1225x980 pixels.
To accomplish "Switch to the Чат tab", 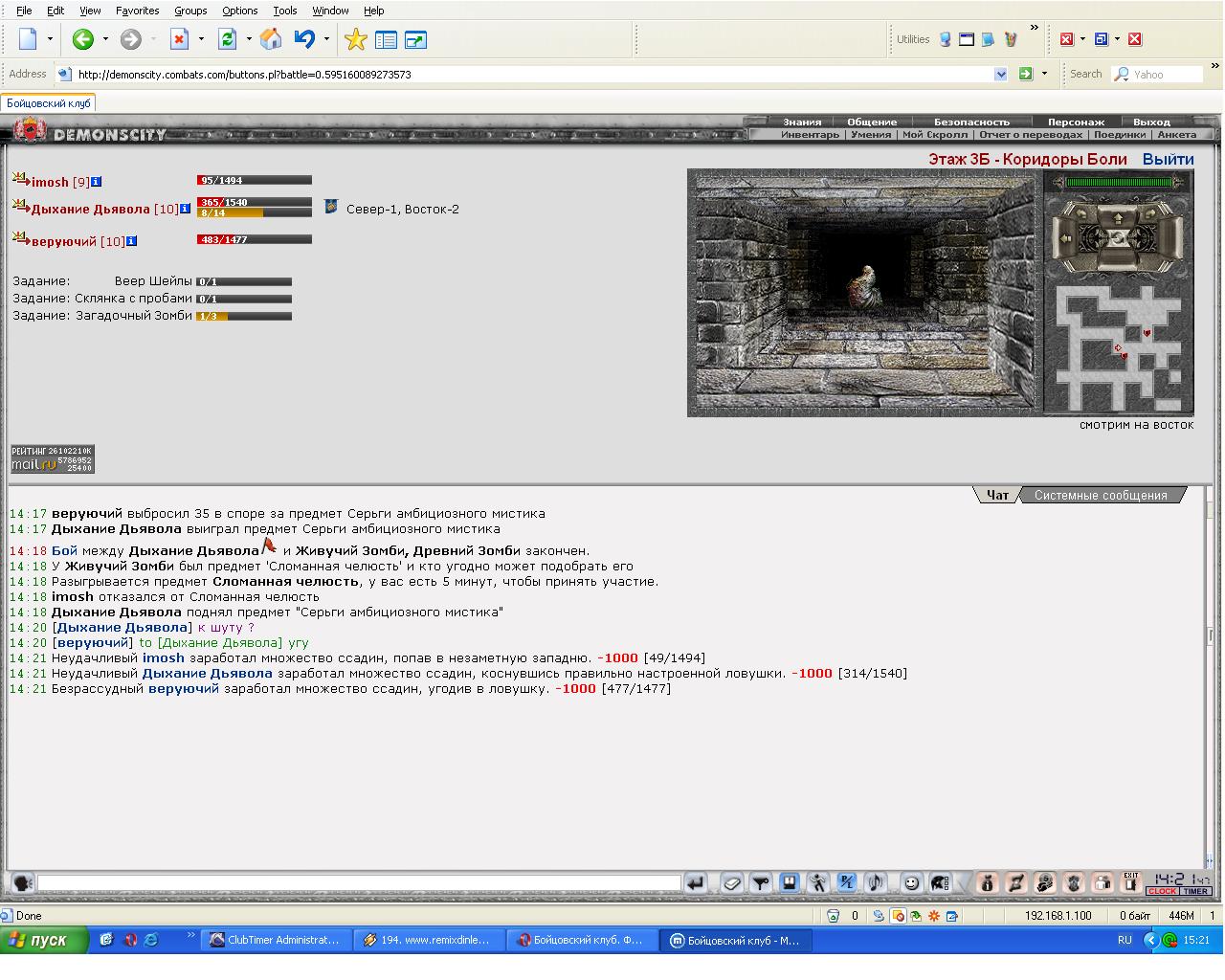I will tap(997, 495).
